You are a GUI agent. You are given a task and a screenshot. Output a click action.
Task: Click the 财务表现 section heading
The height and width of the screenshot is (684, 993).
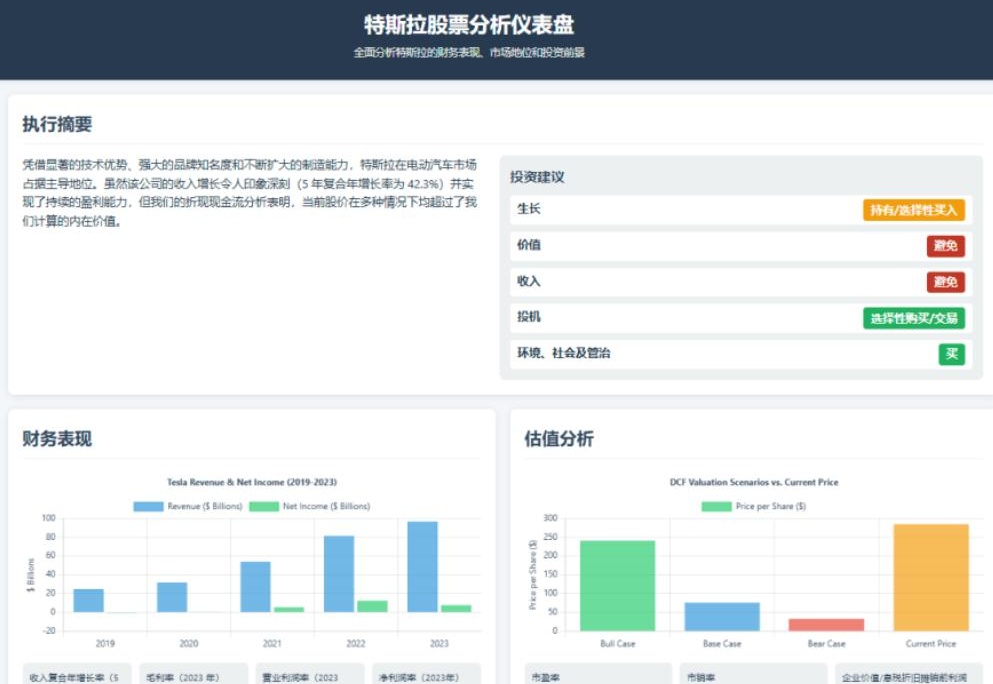tap(57, 438)
